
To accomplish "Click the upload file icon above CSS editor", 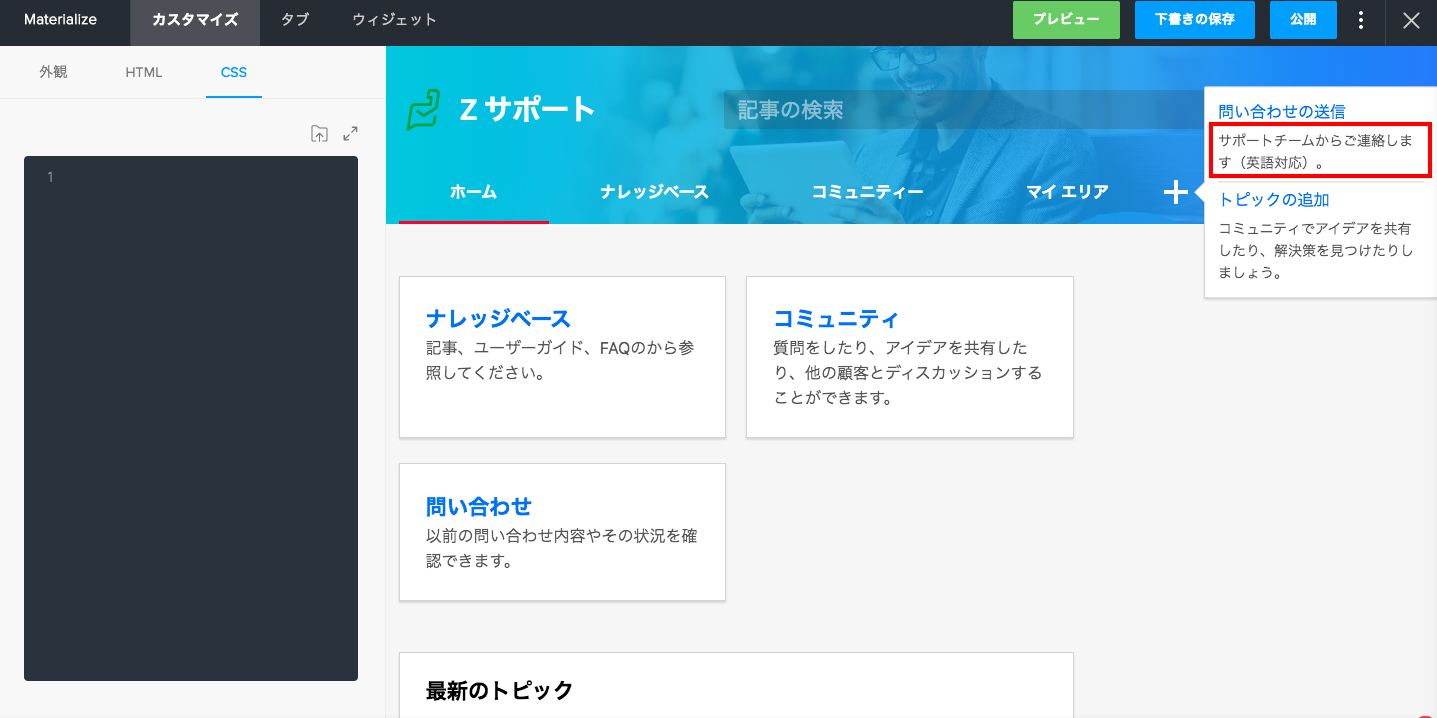I will (319, 134).
